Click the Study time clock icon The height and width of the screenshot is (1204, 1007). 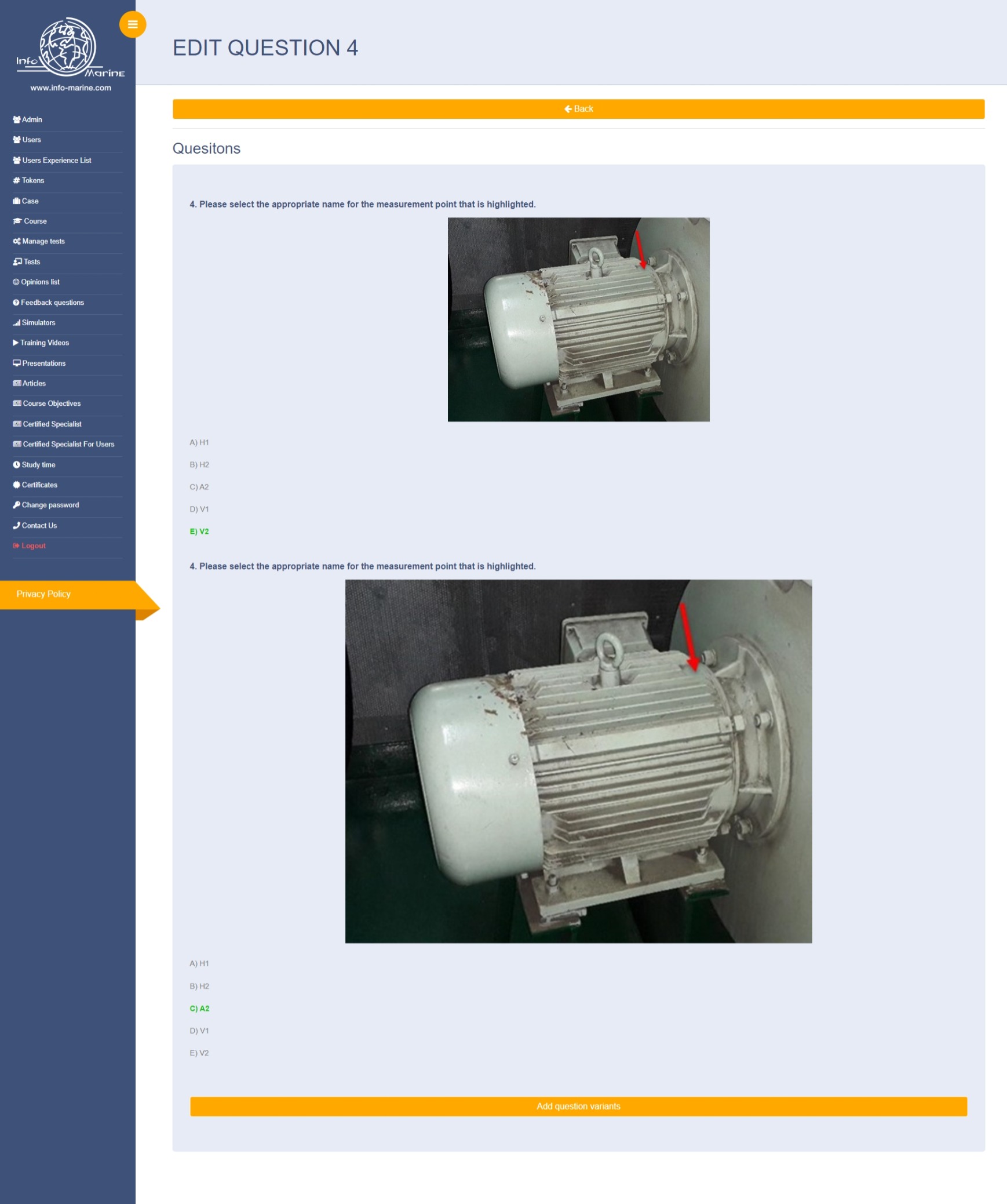pos(16,465)
